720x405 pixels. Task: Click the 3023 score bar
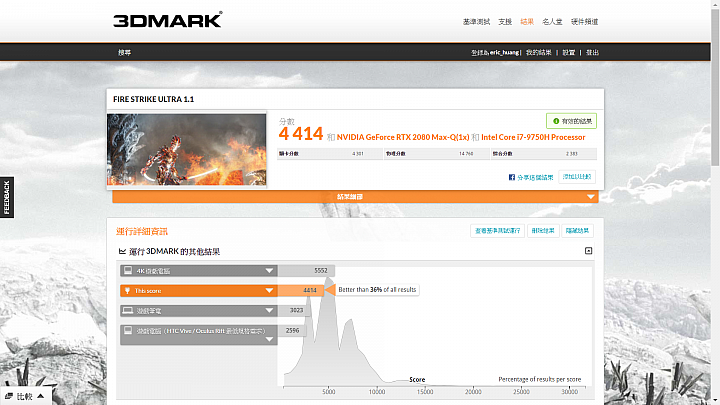[294, 311]
